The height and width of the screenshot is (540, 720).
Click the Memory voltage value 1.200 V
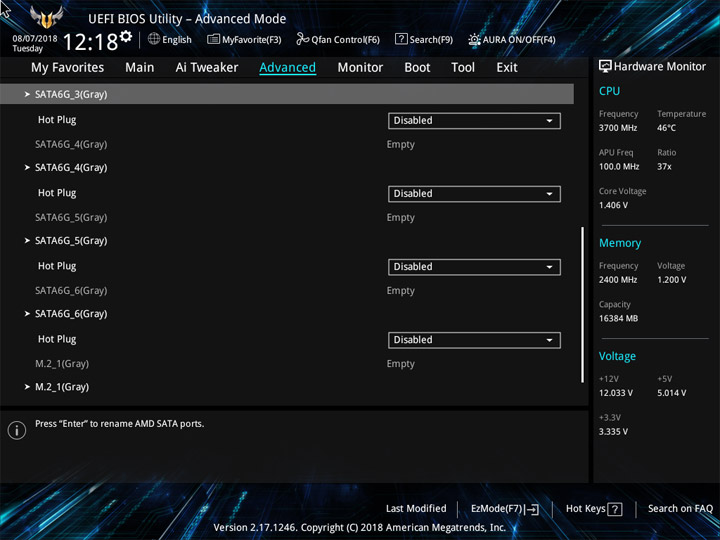(x=671, y=280)
